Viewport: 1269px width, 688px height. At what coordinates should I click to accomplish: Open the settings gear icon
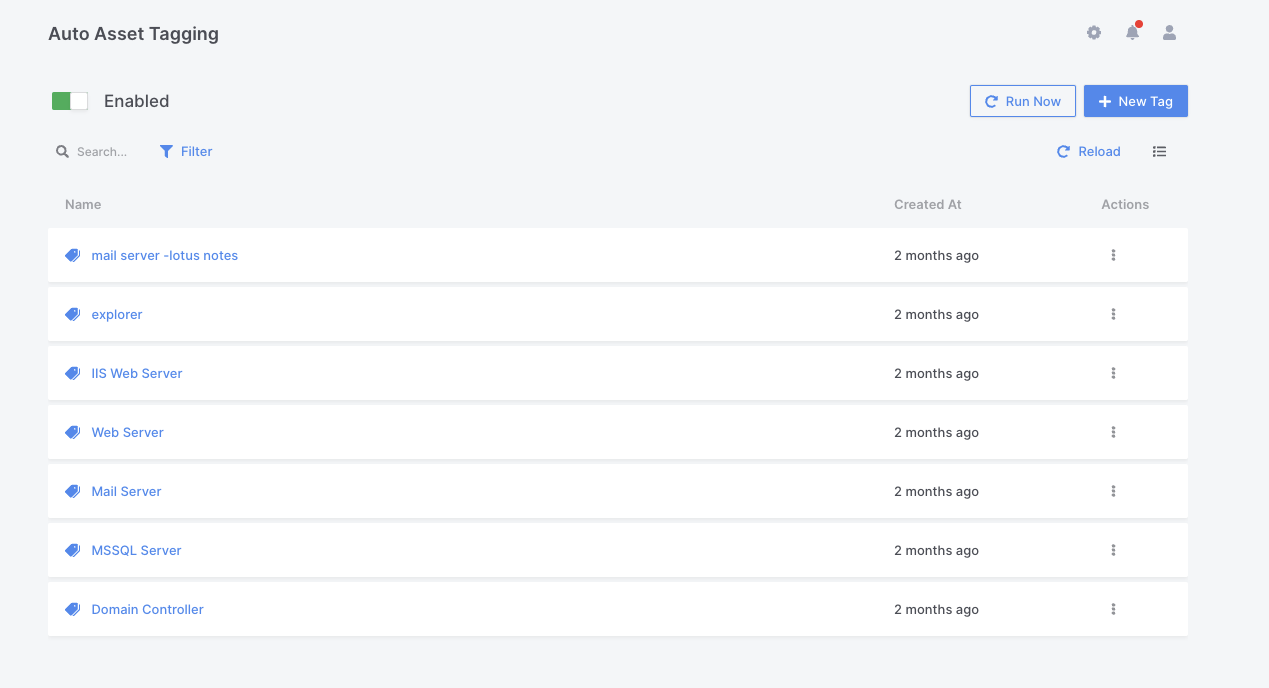point(1093,33)
